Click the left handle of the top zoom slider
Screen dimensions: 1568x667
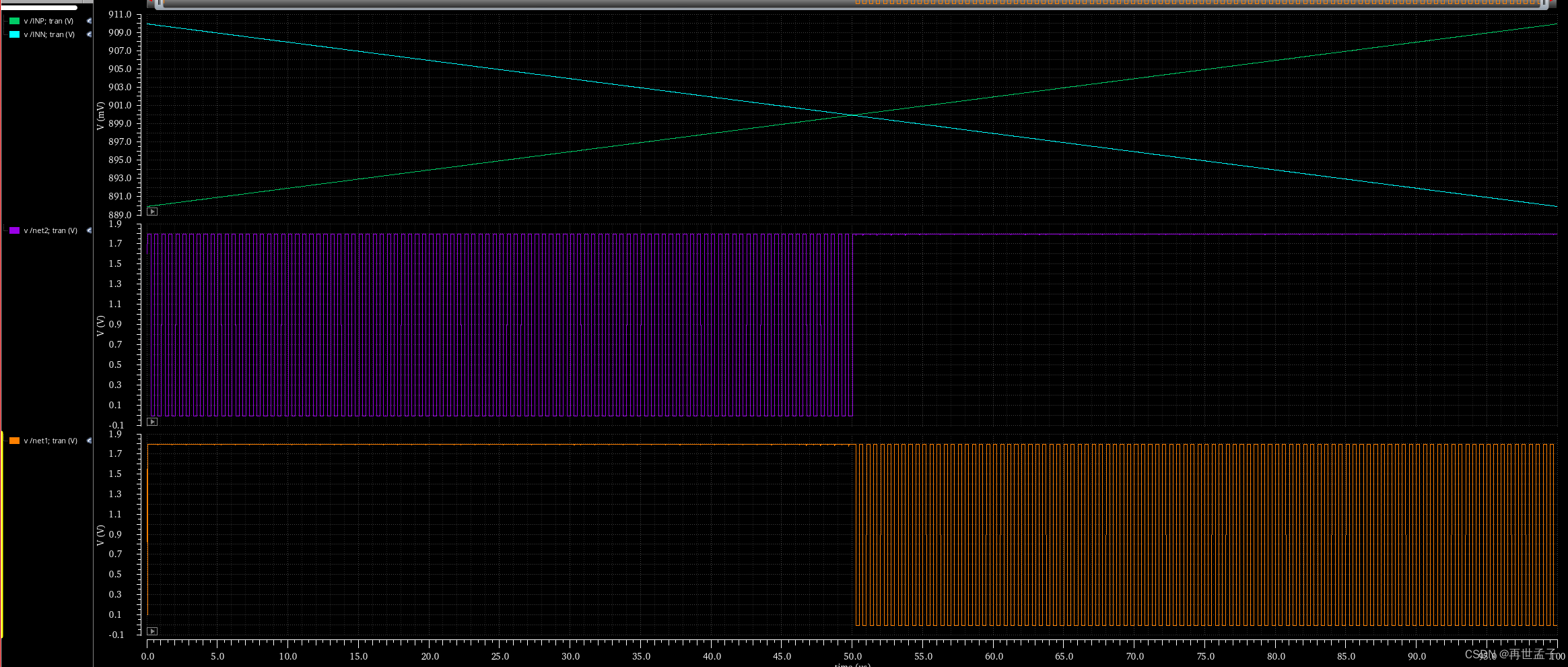click(159, 3)
